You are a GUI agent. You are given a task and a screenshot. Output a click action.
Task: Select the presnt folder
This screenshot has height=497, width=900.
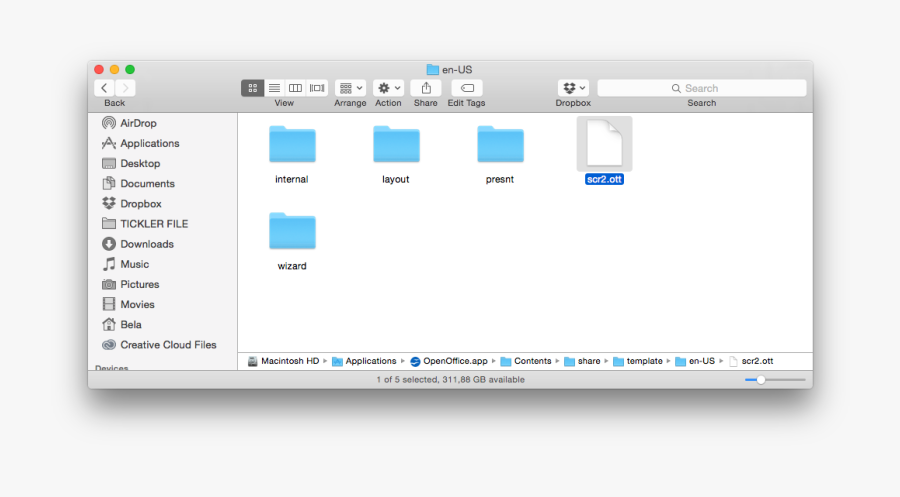500,144
